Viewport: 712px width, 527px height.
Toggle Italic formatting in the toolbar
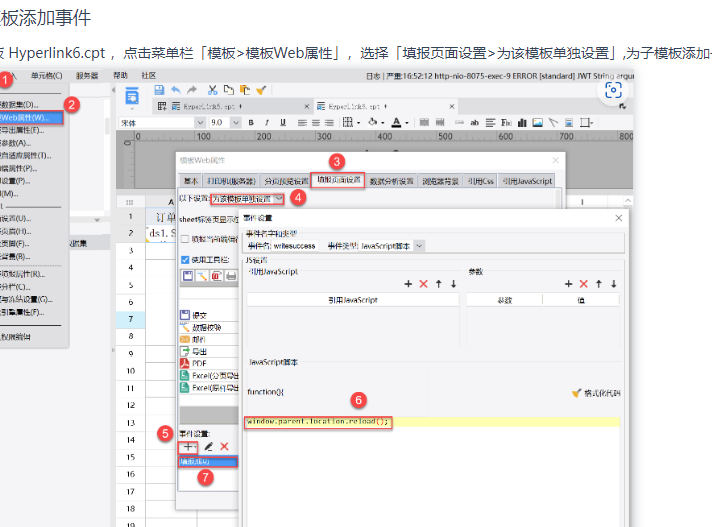tap(267, 123)
